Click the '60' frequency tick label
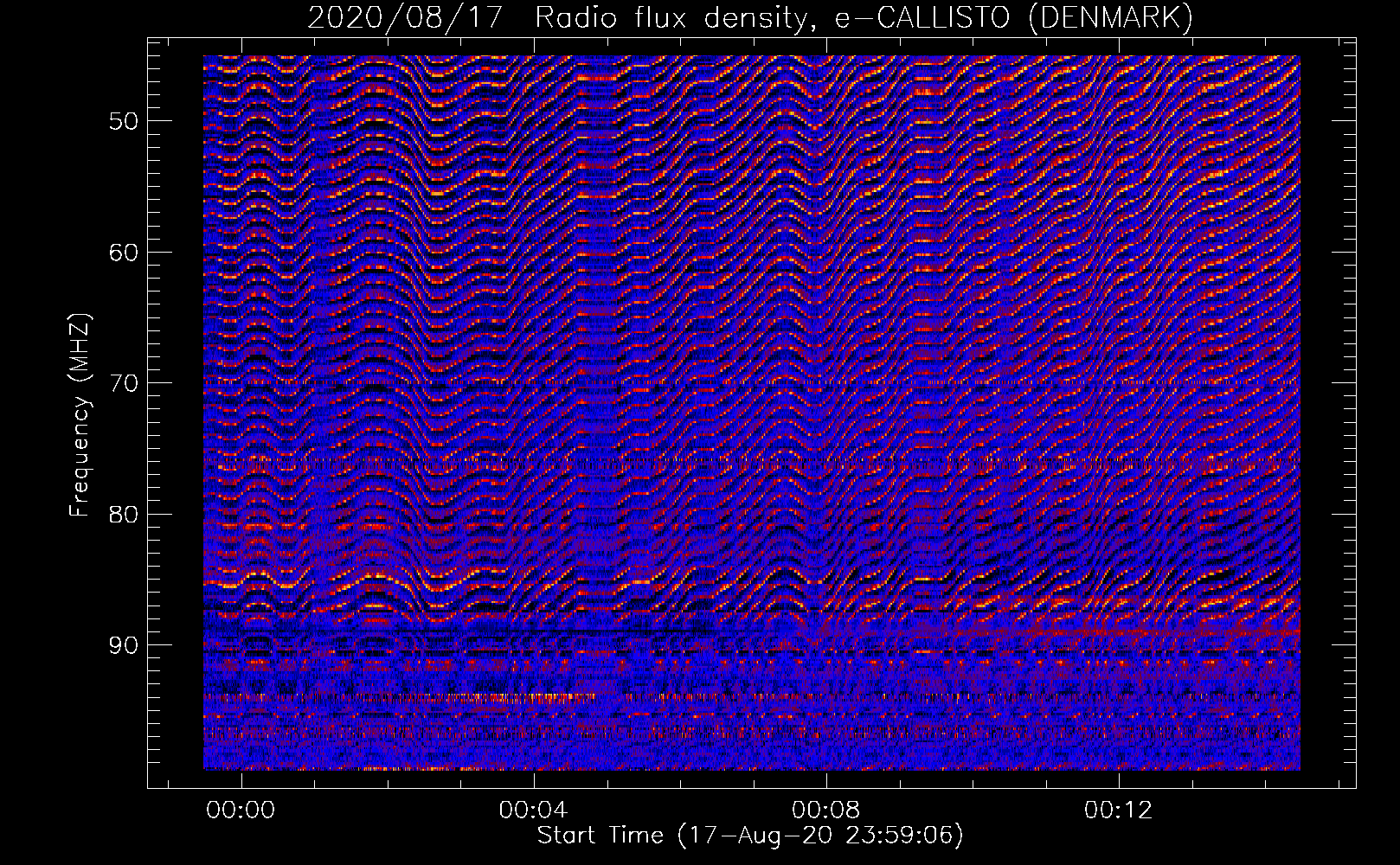Screen dimensions: 1400x865 pos(124,253)
